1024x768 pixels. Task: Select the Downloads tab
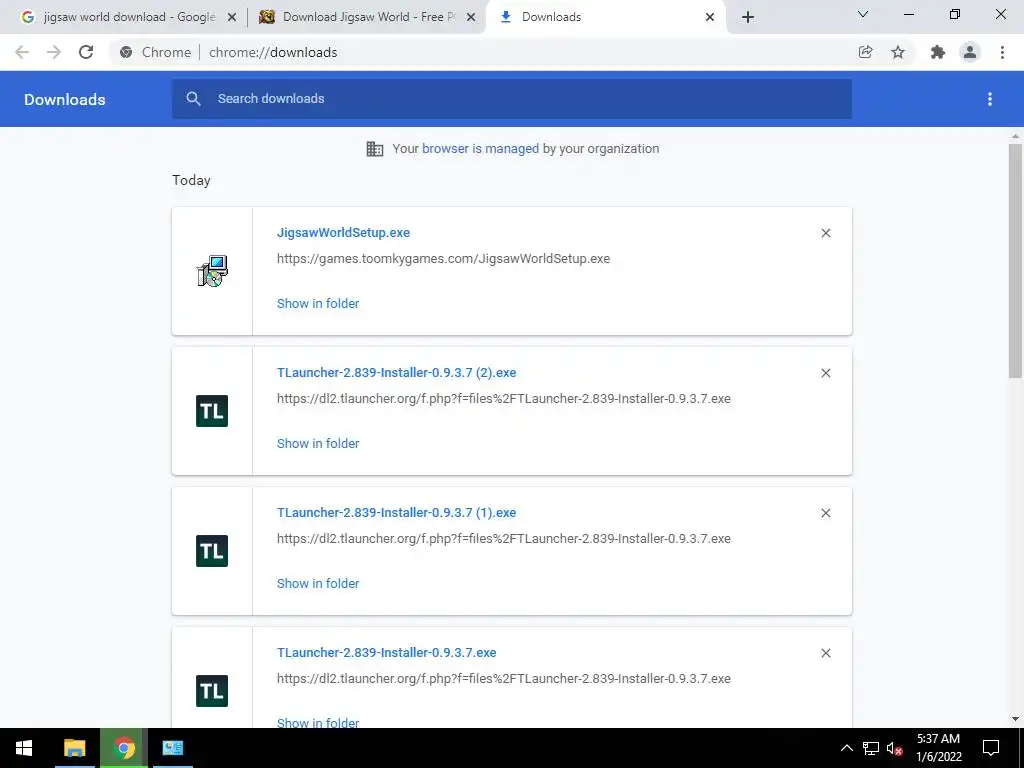604,17
